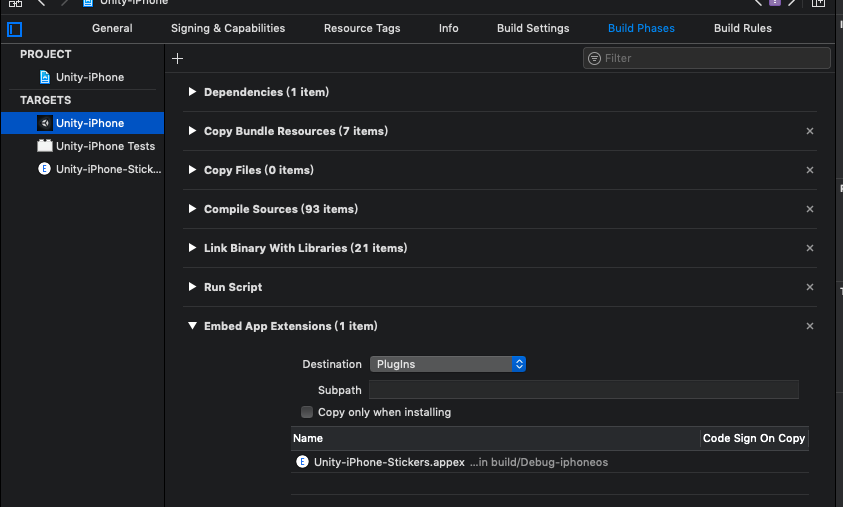
Task: Click the back navigation arrow in top bar
Action: [x=41, y=3]
